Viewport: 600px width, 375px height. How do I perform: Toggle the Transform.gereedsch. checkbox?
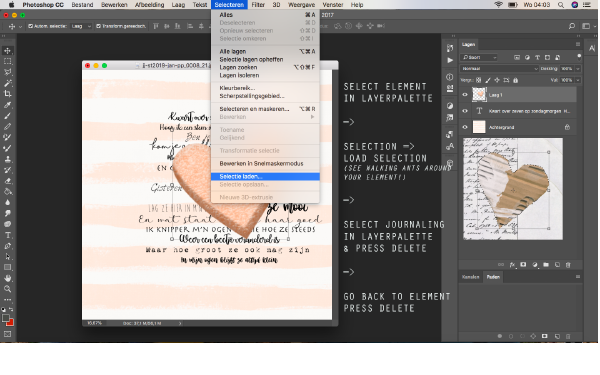click(x=98, y=26)
